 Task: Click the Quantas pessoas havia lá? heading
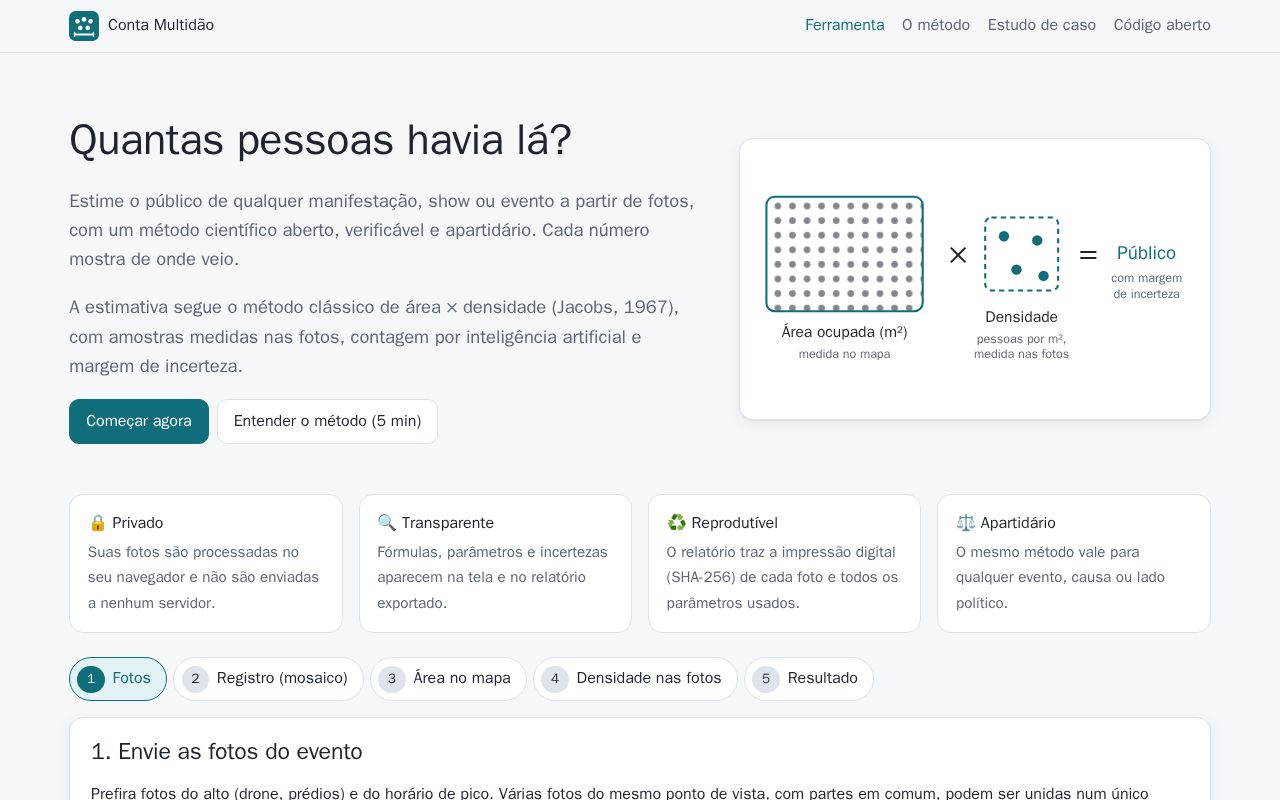click(x=320, y=139)
